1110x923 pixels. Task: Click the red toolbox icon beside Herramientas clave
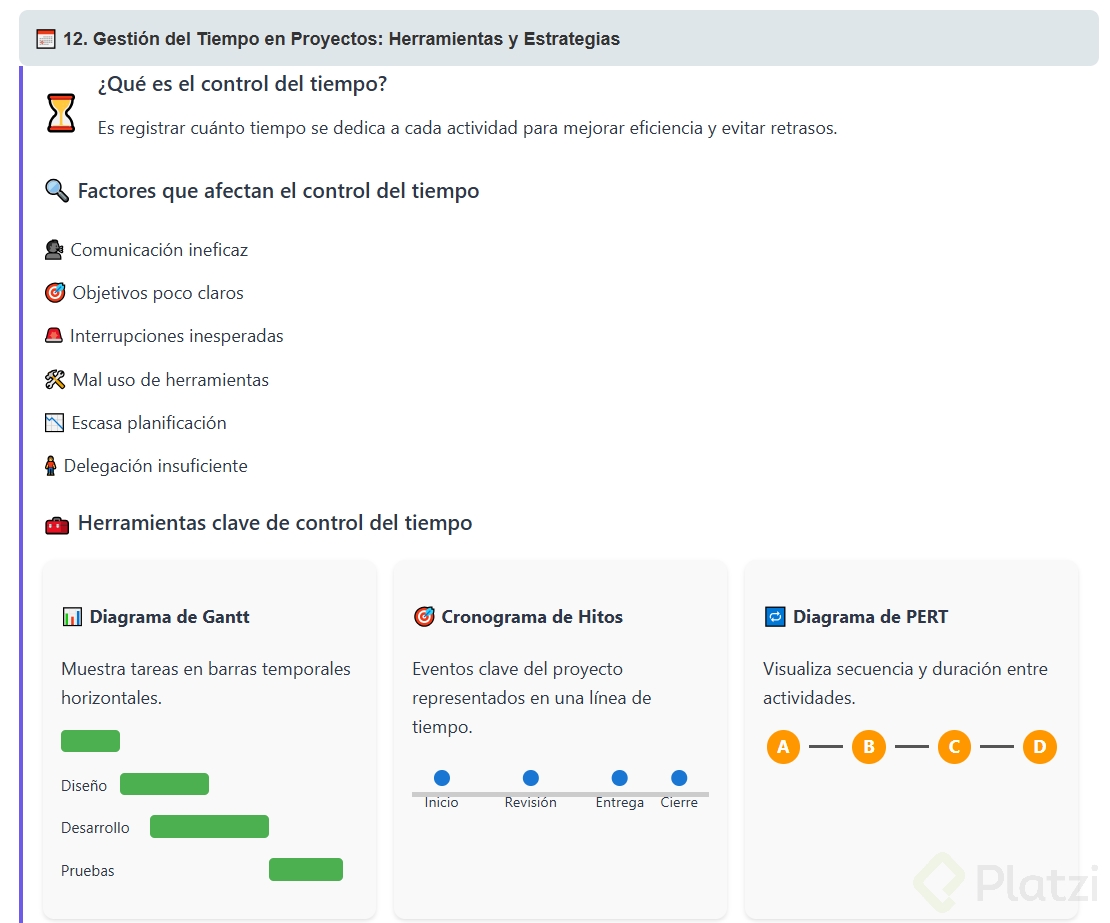click(x=57, y=523)
